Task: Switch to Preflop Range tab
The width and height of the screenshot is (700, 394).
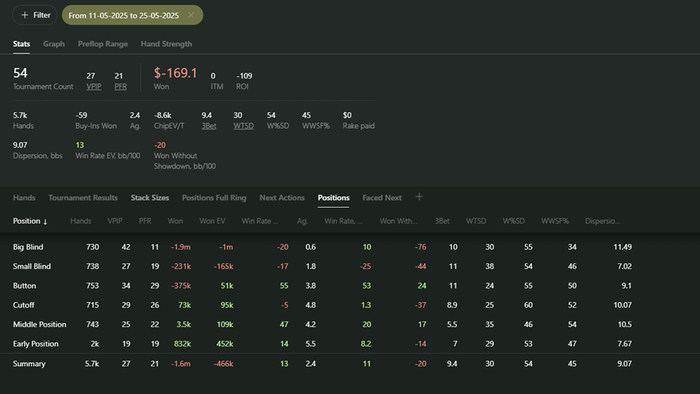Action: click(103, 44)
